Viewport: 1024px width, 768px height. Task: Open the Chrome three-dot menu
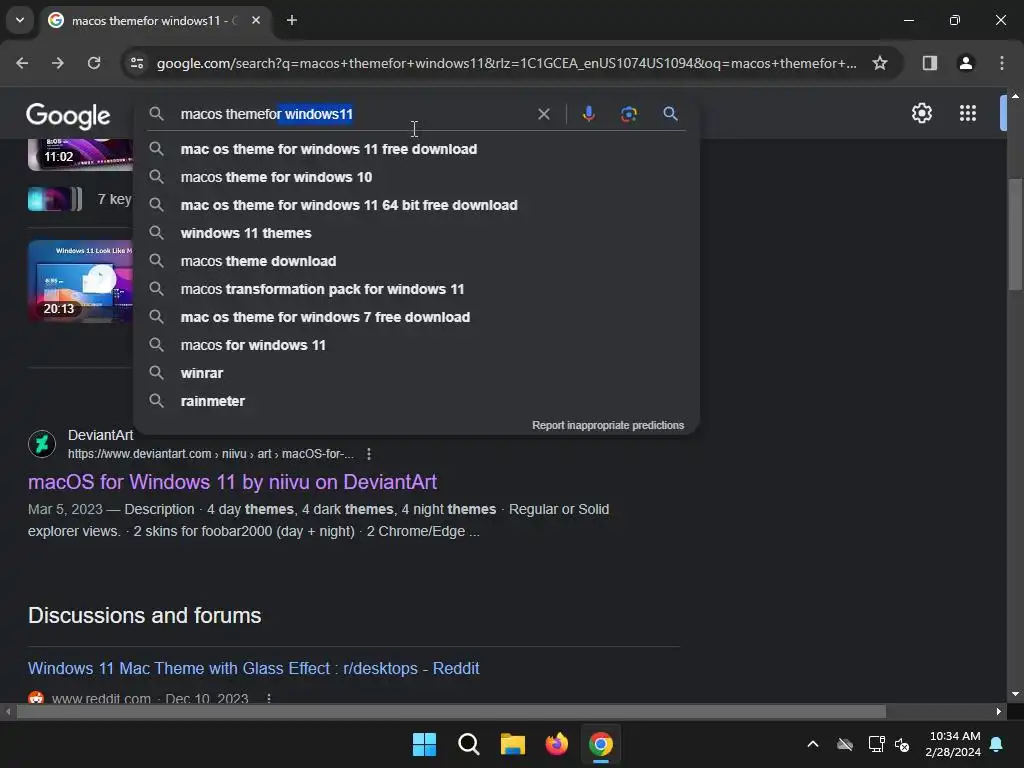point(1001,63)
